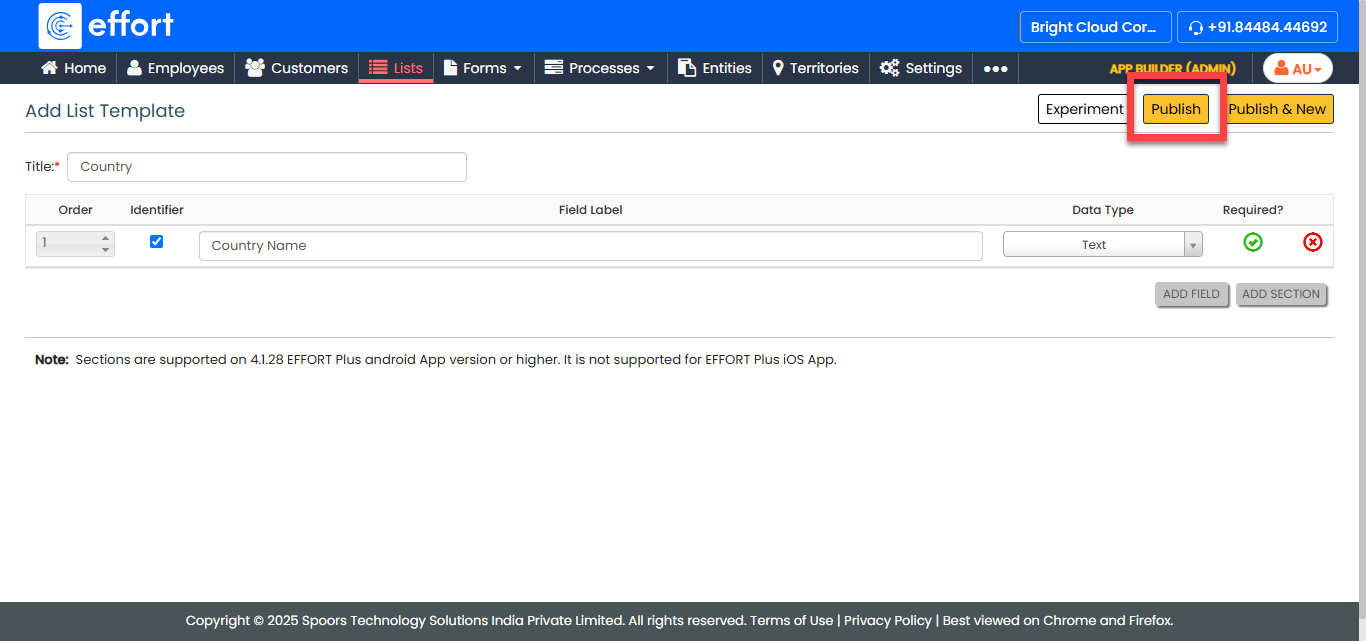The image size is (1366, 641).
Task: Click the Publish button
Action: point(1175,109)
